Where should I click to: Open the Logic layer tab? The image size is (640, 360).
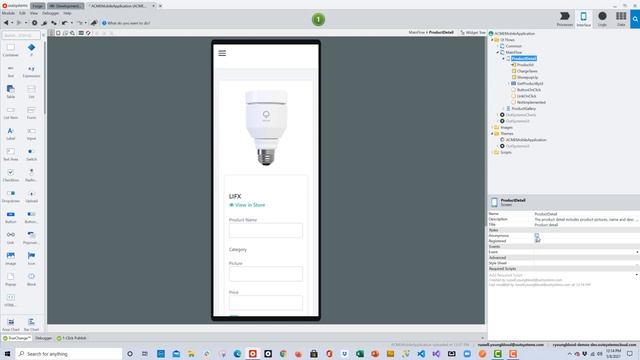(602, 19)
